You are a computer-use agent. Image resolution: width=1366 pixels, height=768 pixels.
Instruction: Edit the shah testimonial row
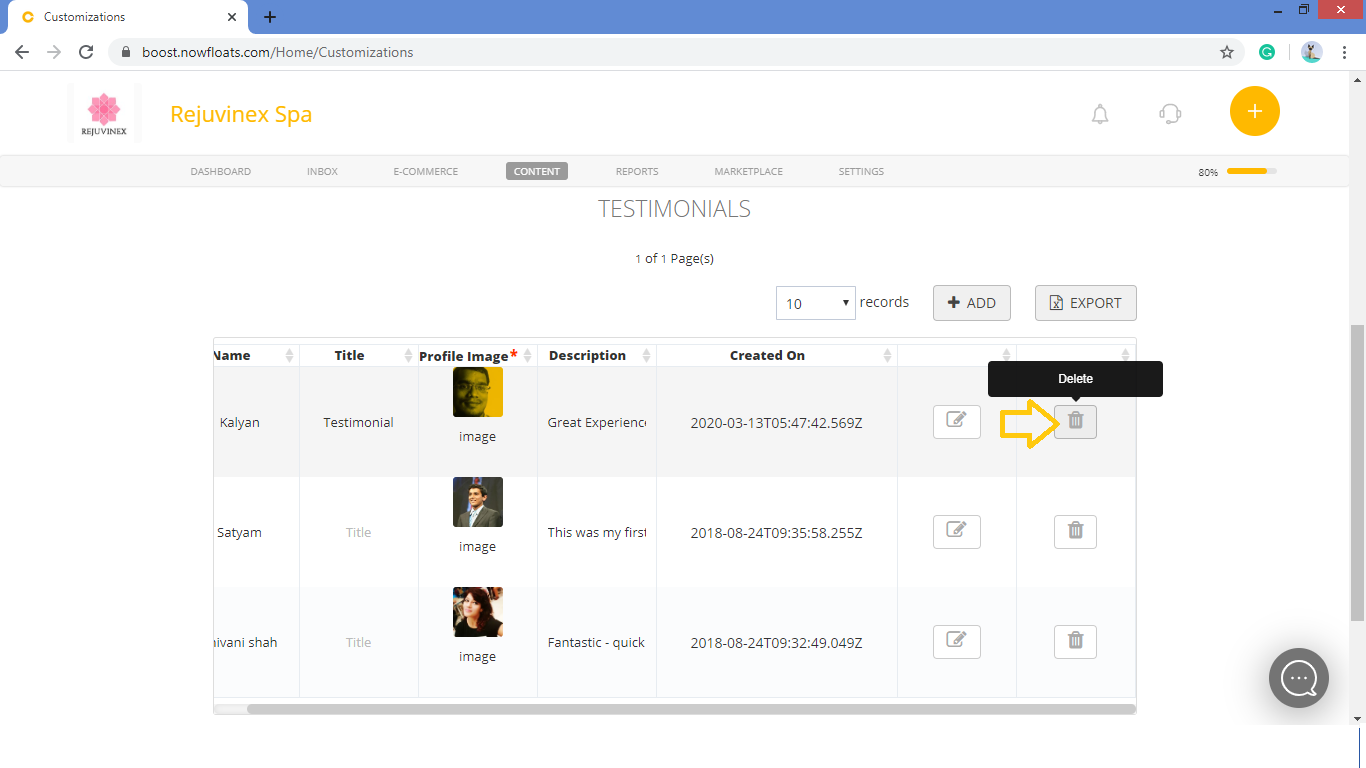957,642
